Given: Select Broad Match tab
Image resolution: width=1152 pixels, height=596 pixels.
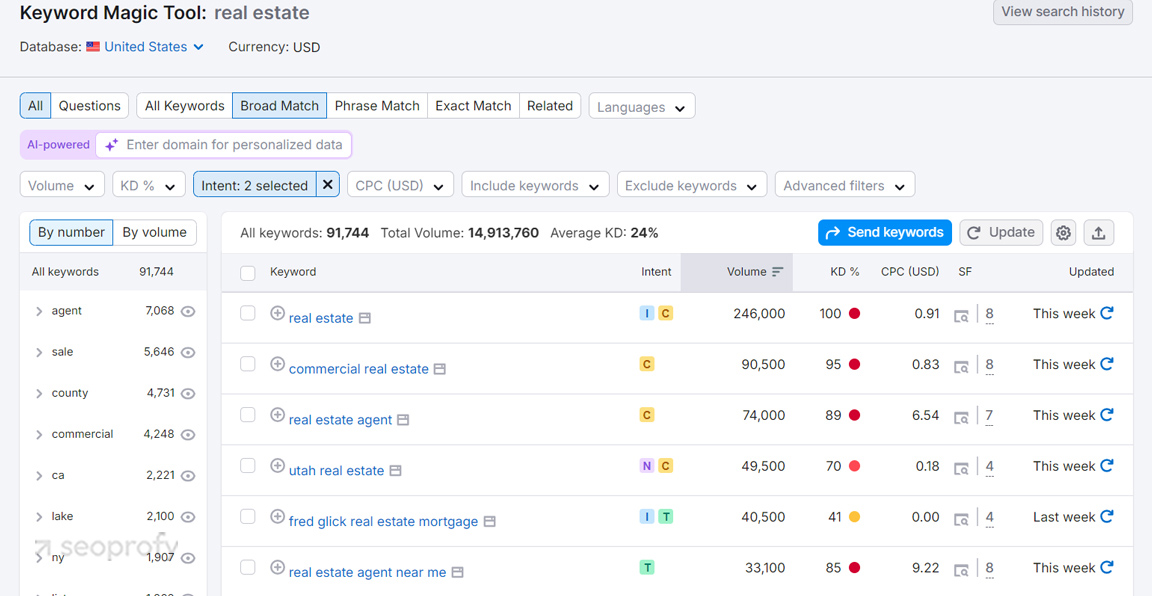Looking at the screenshot, I should tap(280, 106).
